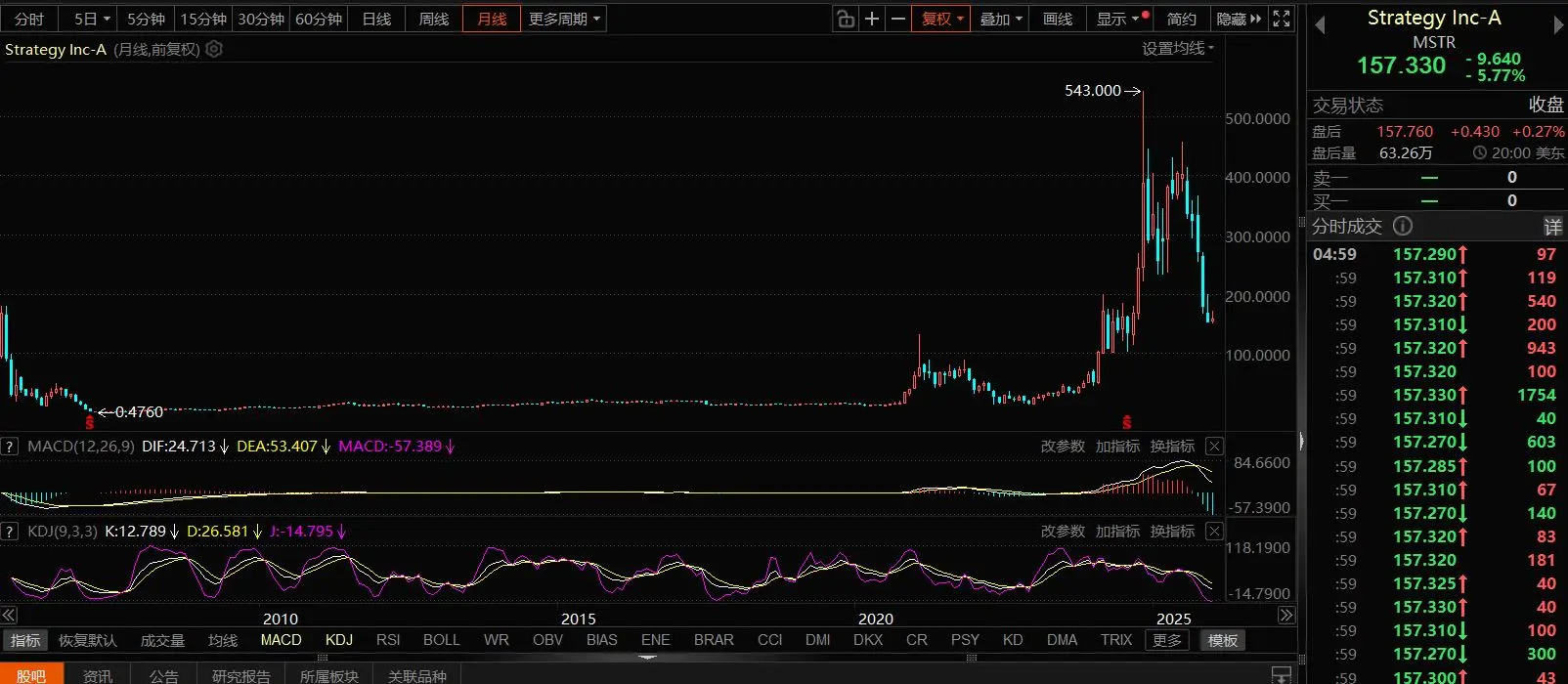Open 设置均线 moving average dropdown
The width and height of the screenshot is (1568, 684).
click(1178, 49)
